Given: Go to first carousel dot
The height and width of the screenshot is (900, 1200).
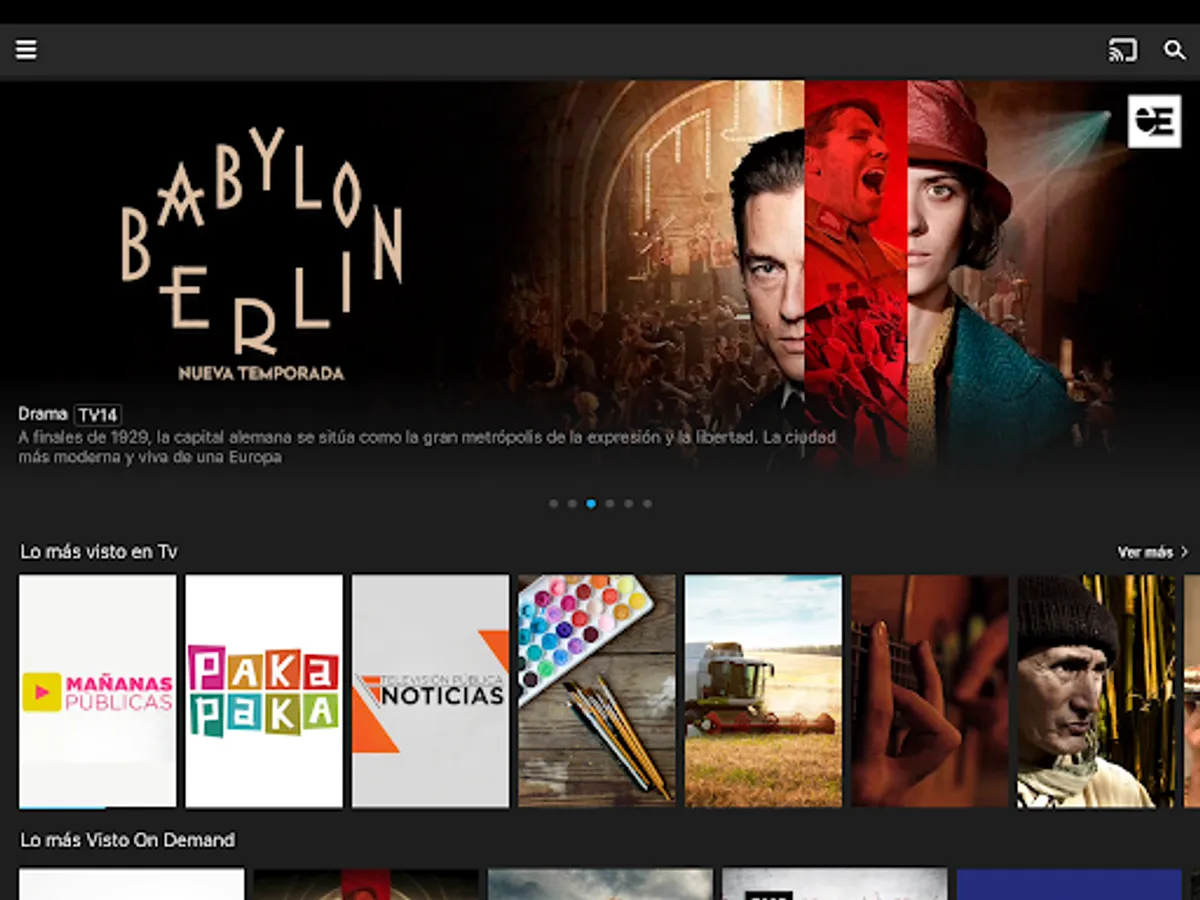Looking at the screenshot, I should coord(554,503).
